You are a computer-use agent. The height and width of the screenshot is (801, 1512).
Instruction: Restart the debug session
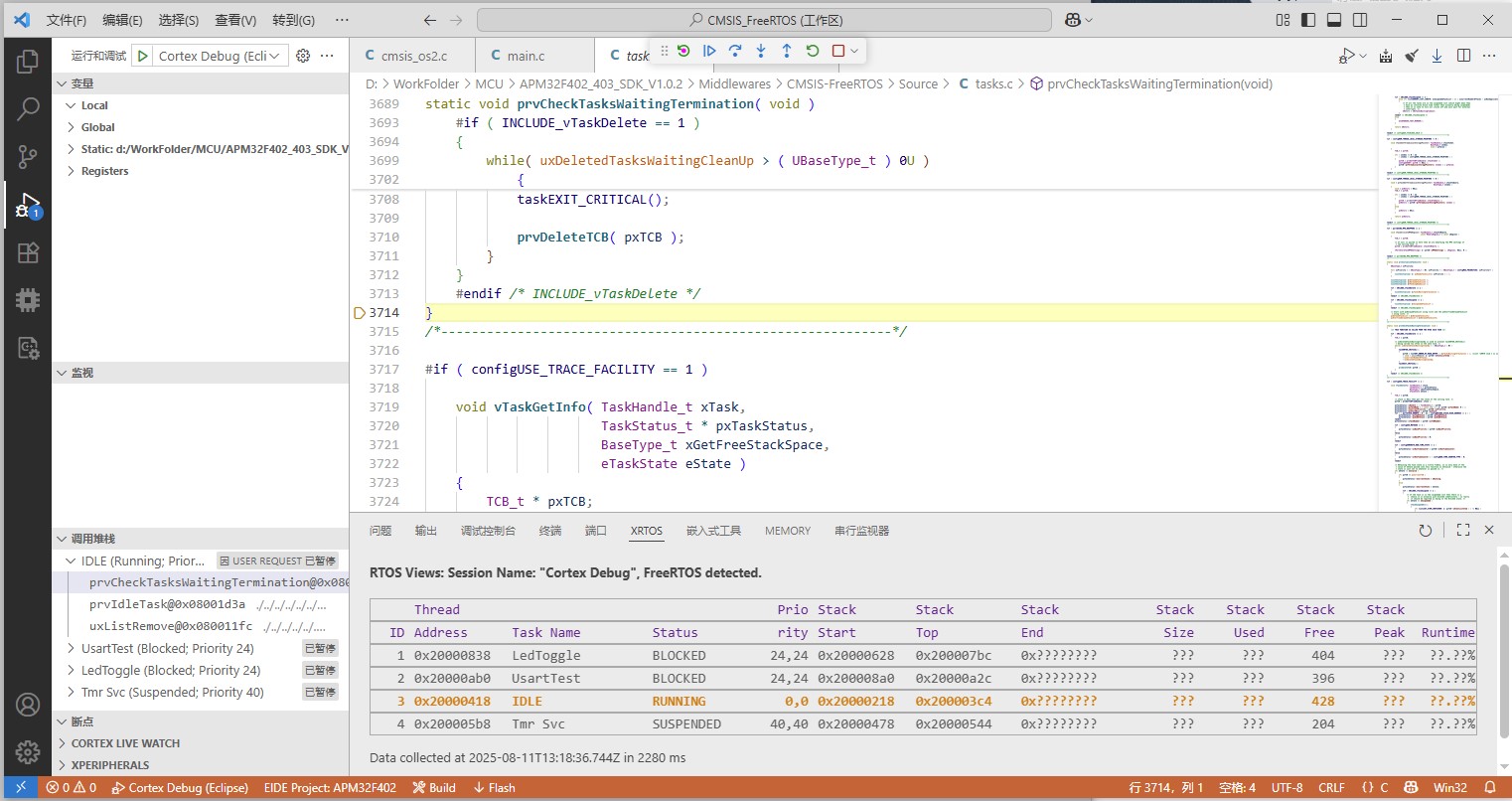point(813,51)
